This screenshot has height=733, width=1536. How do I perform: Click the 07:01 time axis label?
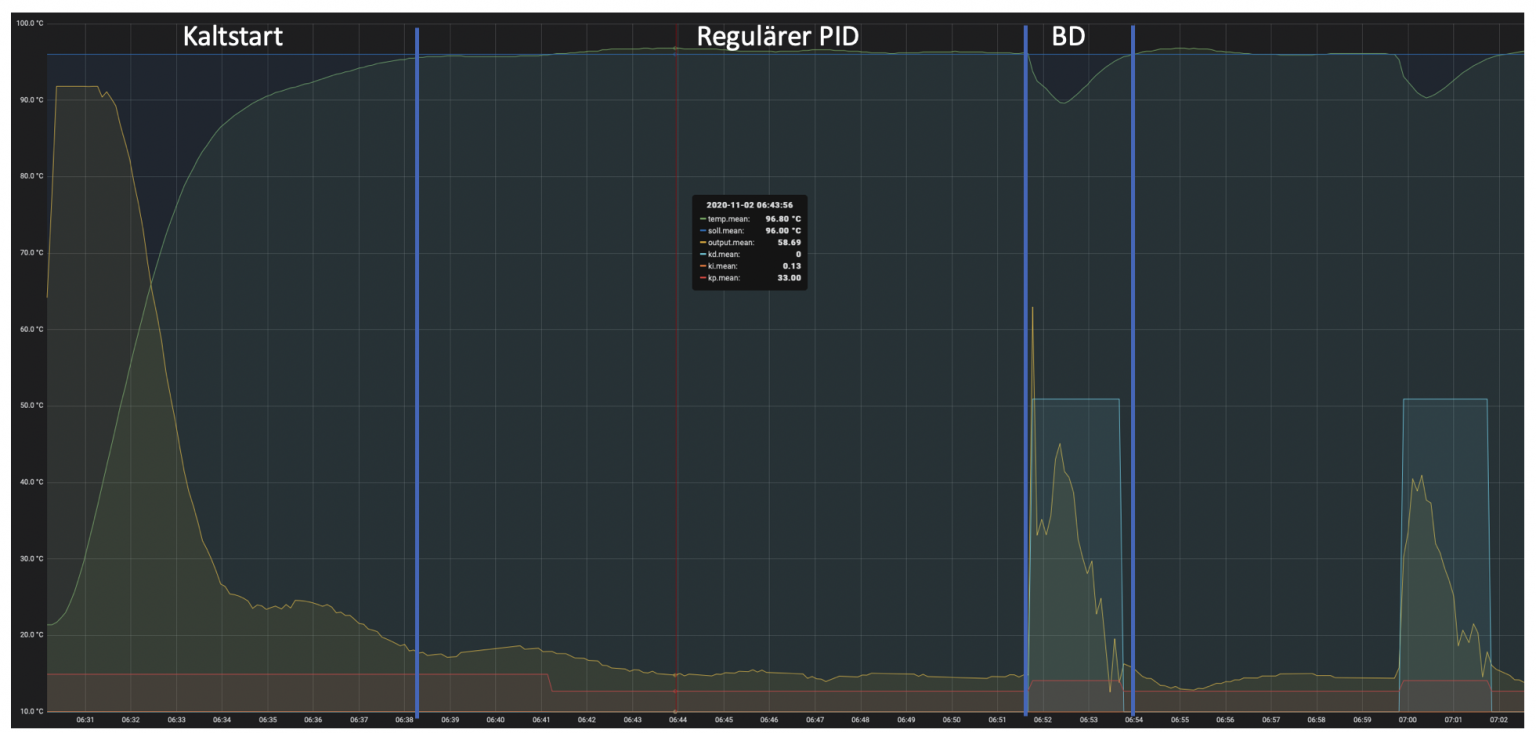point(1453,720)
